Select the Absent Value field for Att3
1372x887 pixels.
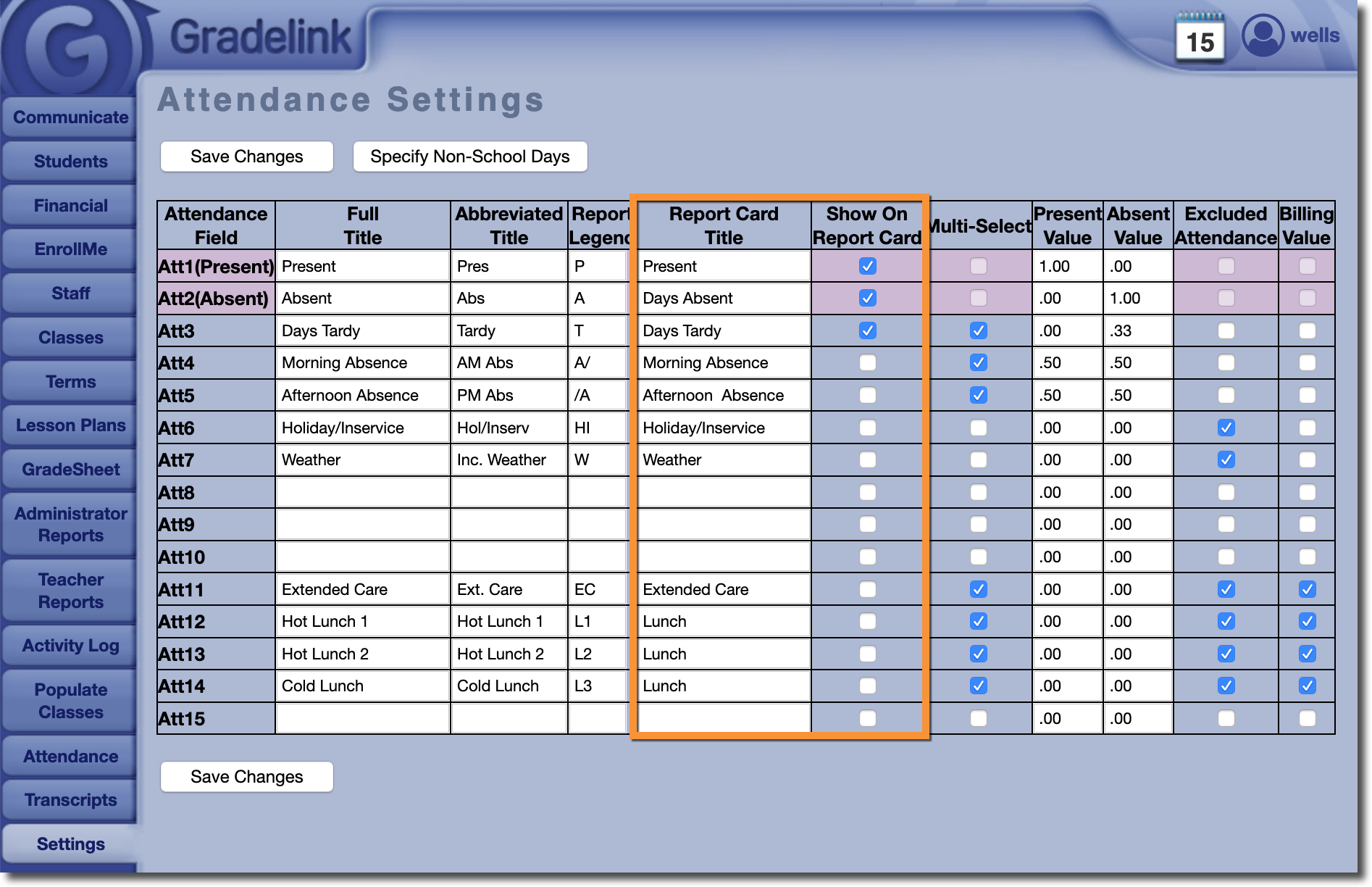coord(1137,330)
